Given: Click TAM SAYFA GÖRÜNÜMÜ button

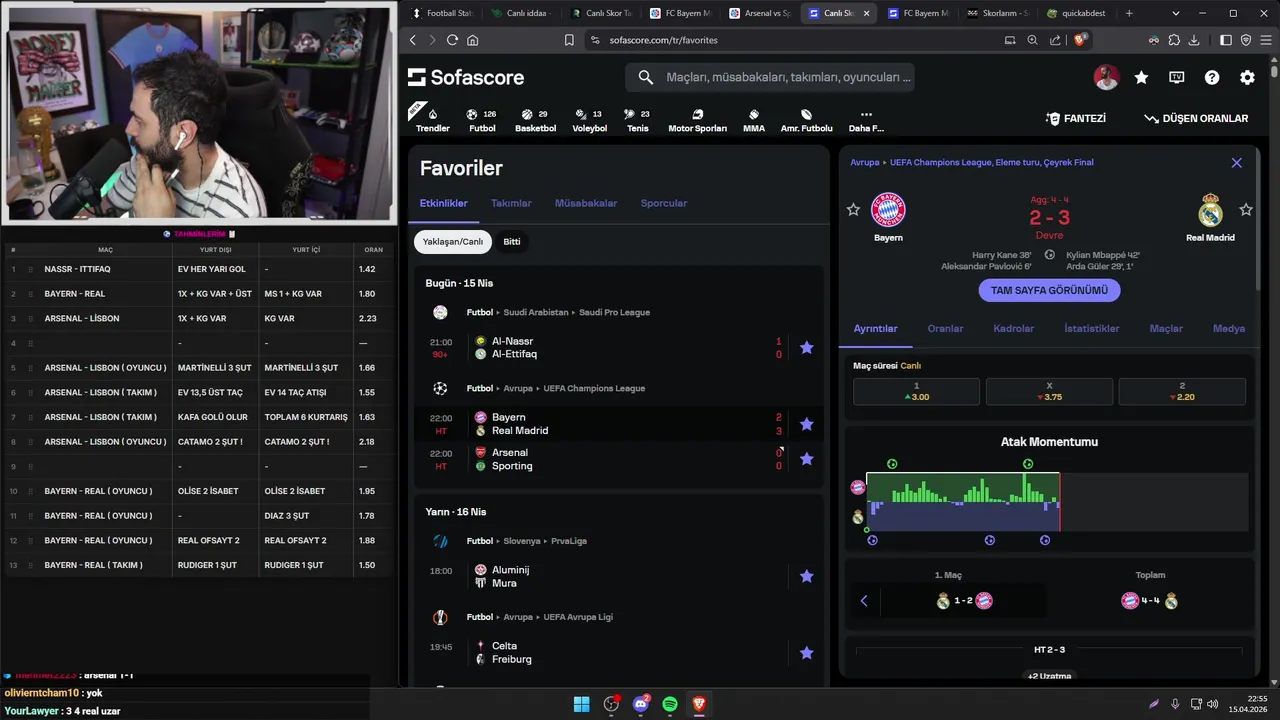Looking at the screenshot, I should pyautogui.click(x=1049, y=290).
